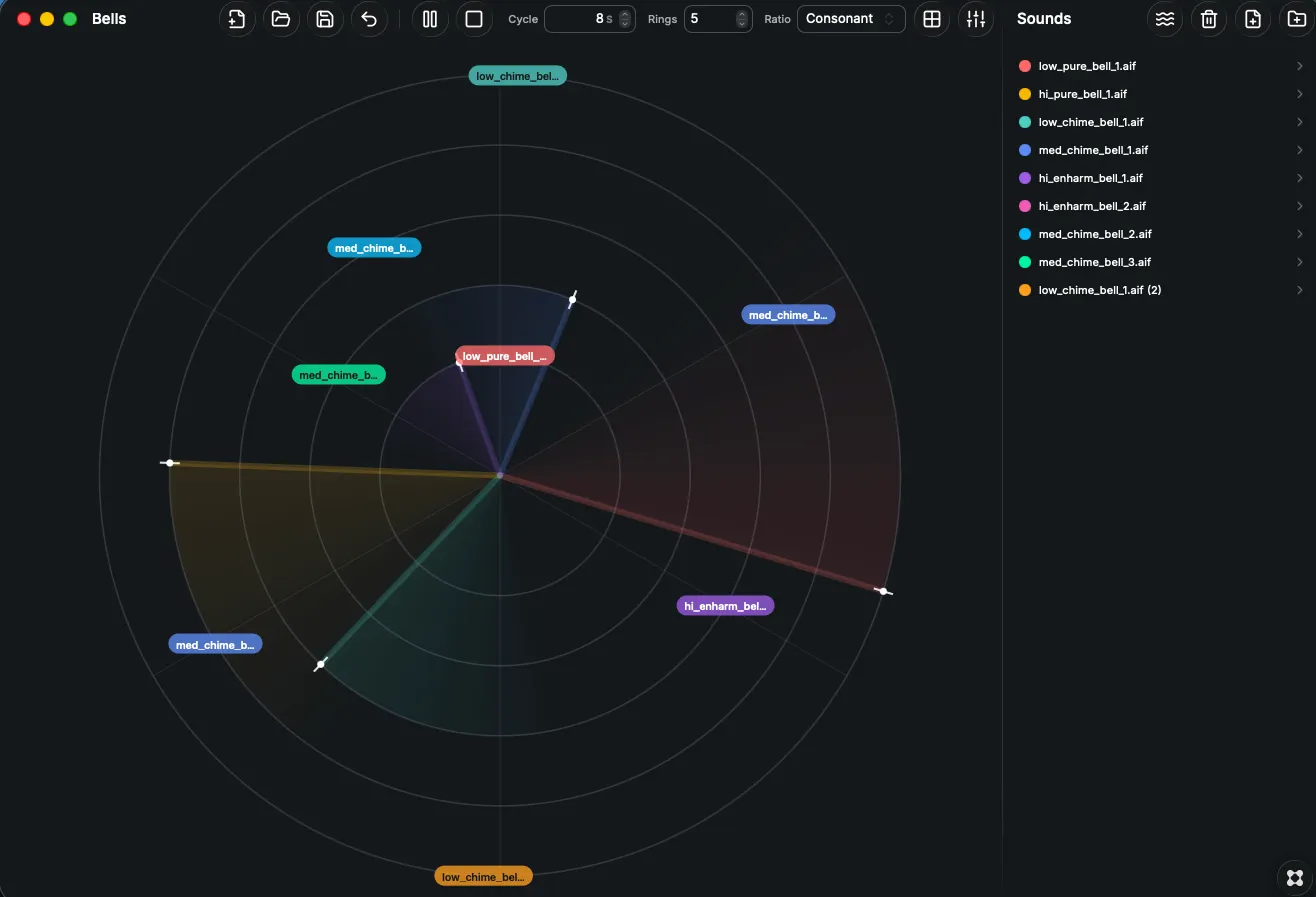This screenshot has width=1316, height=897.
Task: Expand hi_enharm_bell_1.aif row chevron
Action: click(x=1299, y=178)
